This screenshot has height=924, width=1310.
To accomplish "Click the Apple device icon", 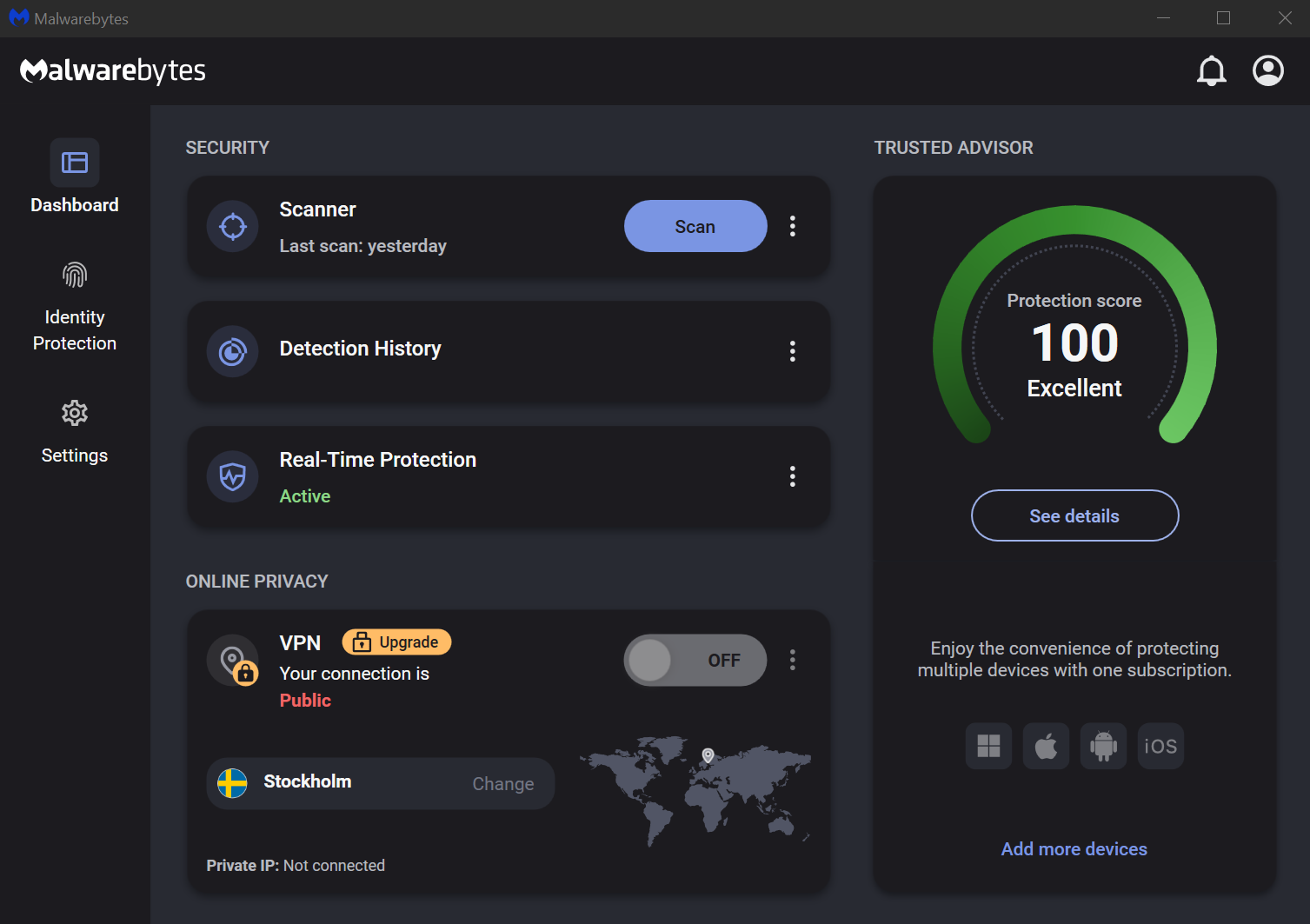I will (x=1046, y=746).
